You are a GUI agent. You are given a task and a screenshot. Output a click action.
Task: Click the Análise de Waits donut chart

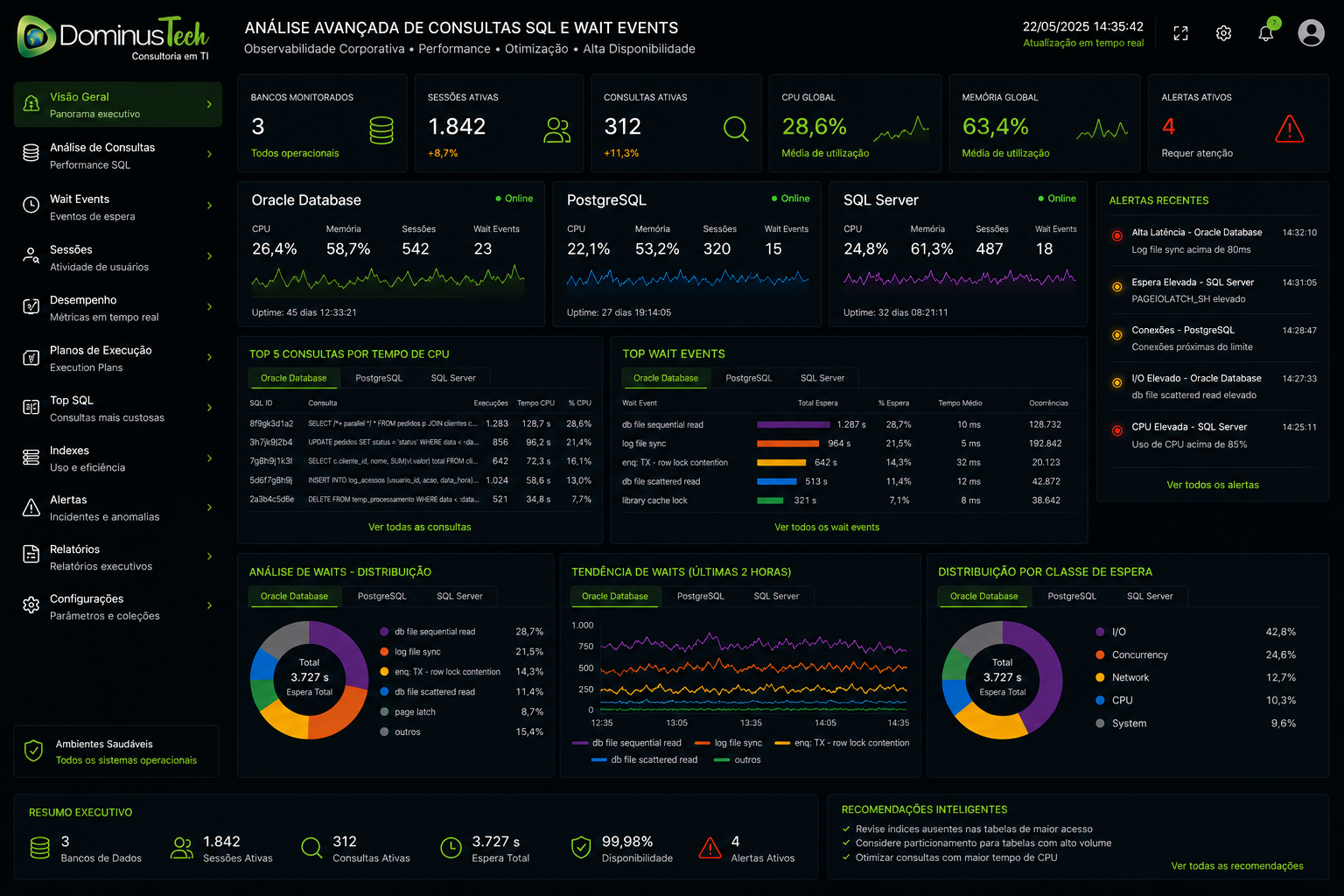(x=309, y=680)
